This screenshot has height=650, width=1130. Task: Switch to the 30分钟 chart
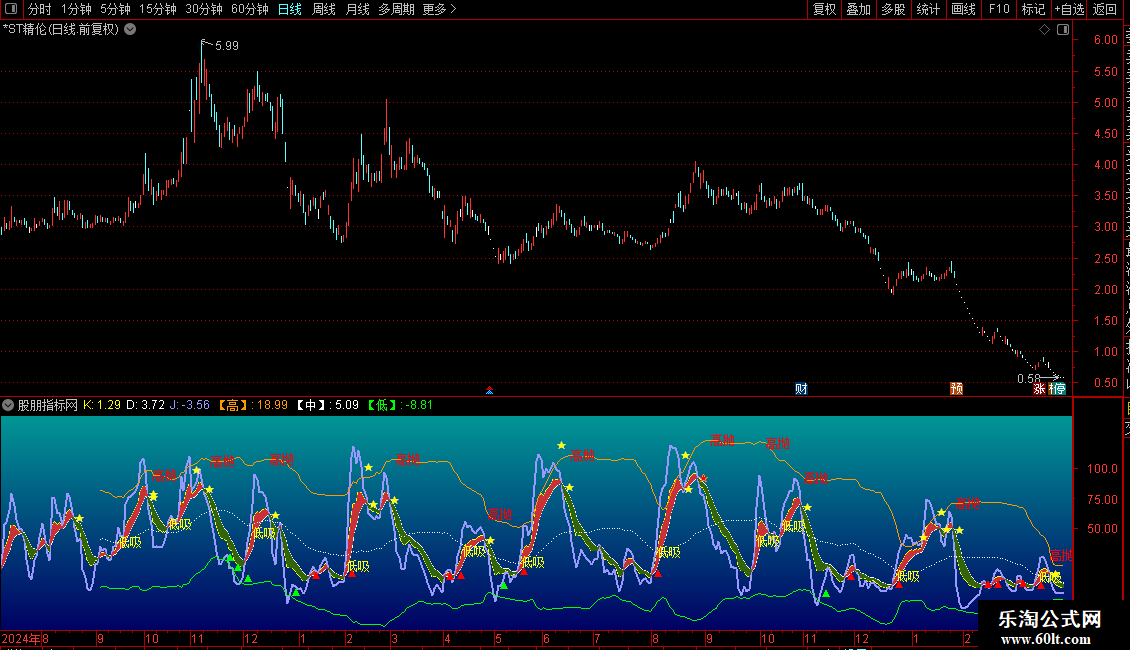point(204,9)
